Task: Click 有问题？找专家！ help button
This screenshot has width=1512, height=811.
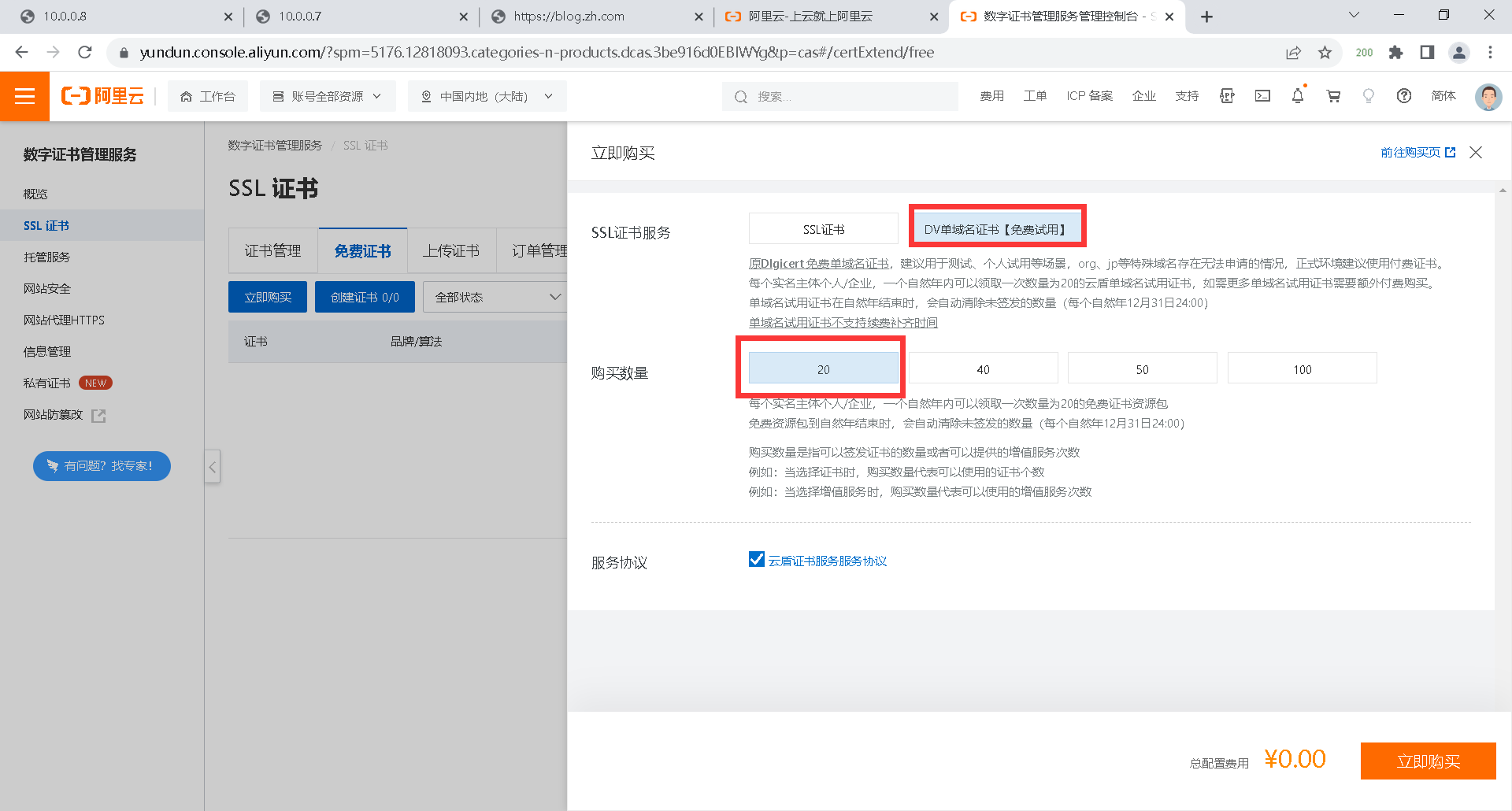Action: 102,466
